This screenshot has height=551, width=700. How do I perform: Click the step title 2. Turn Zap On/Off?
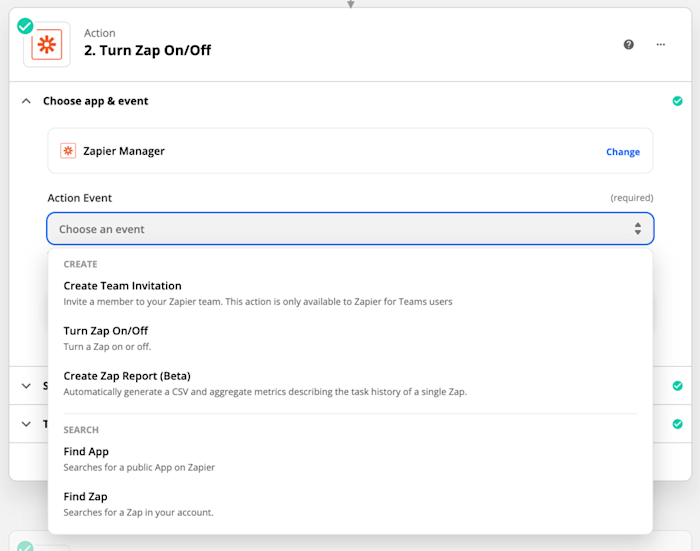147,51
